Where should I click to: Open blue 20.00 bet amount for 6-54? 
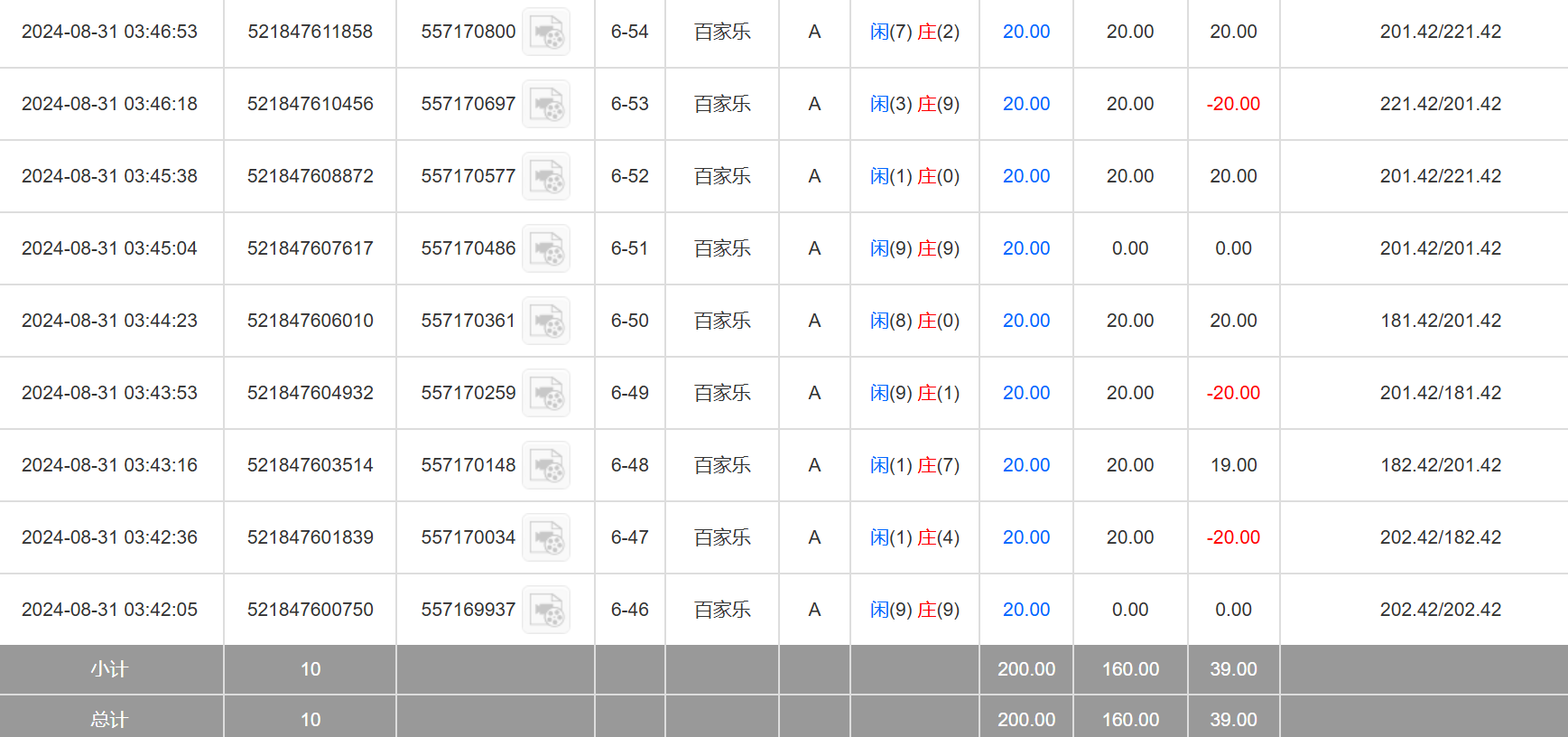[x=1026, y=32]
